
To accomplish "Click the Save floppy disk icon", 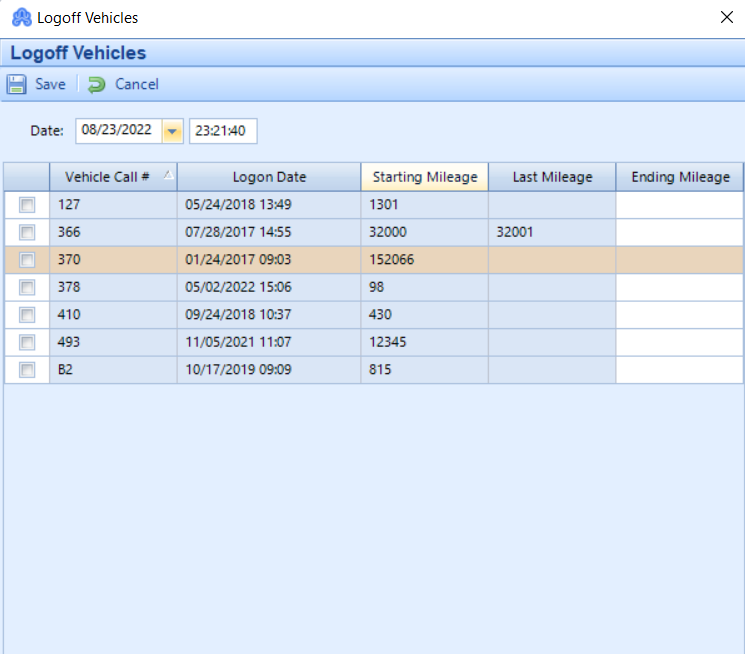I will [x=17, y=85].
